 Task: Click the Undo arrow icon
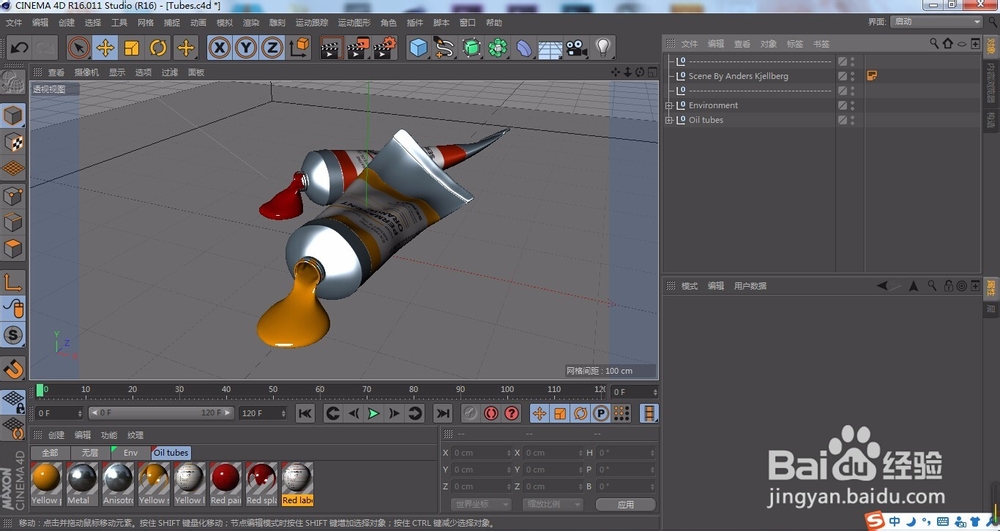[19, 48]
